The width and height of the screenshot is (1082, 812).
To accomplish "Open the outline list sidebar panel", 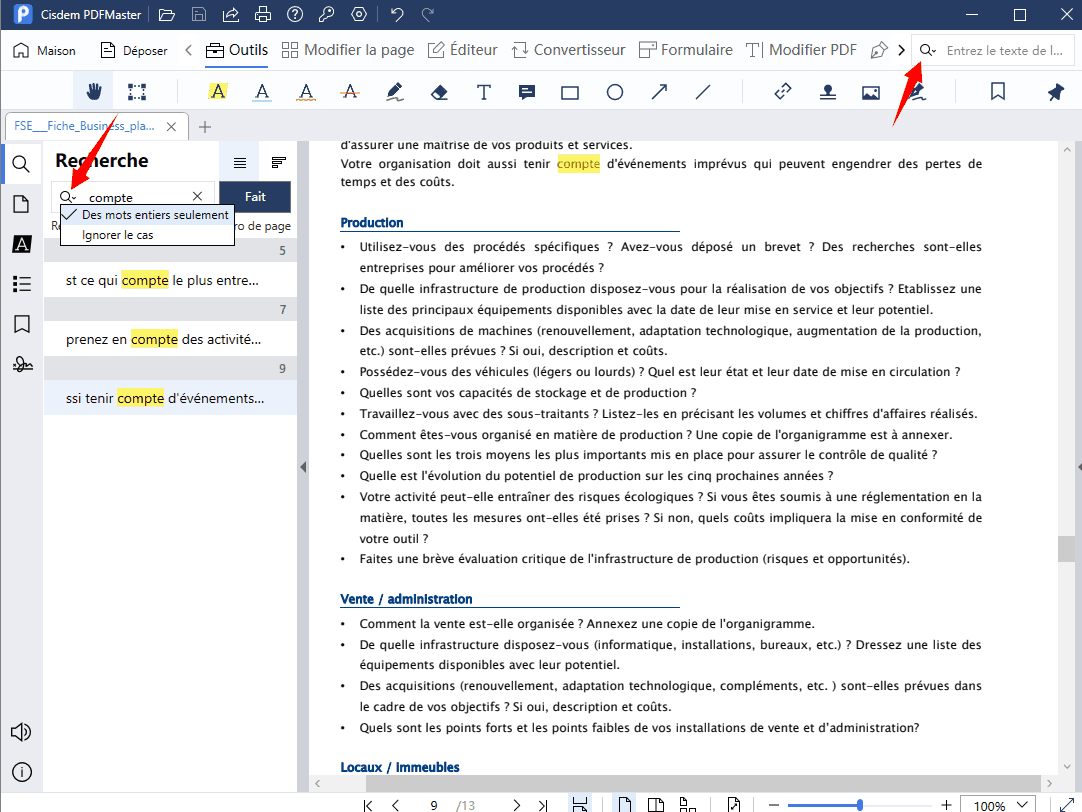I will pos(21,284).
